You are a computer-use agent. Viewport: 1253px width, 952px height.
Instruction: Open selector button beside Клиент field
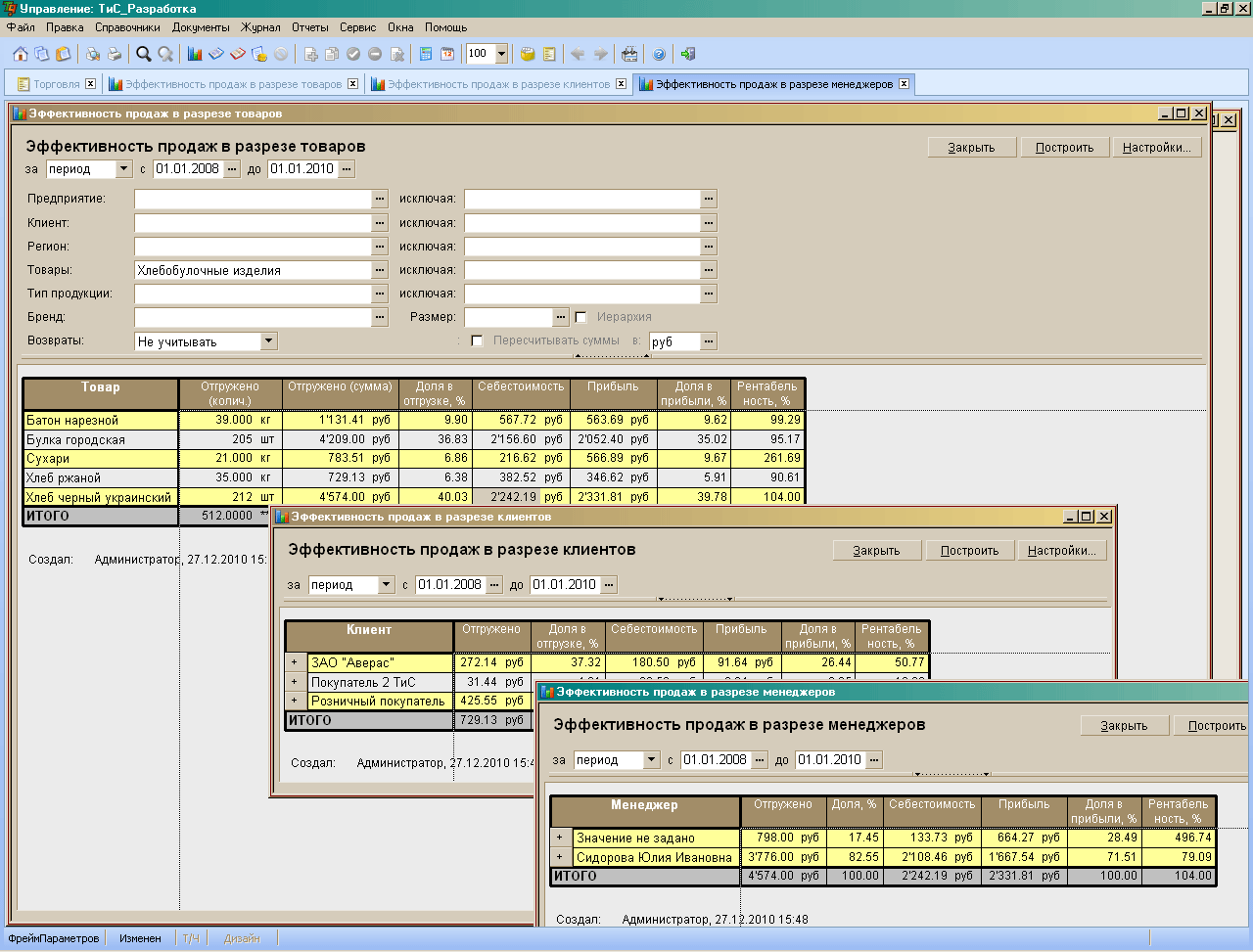(x=380, y=223)
